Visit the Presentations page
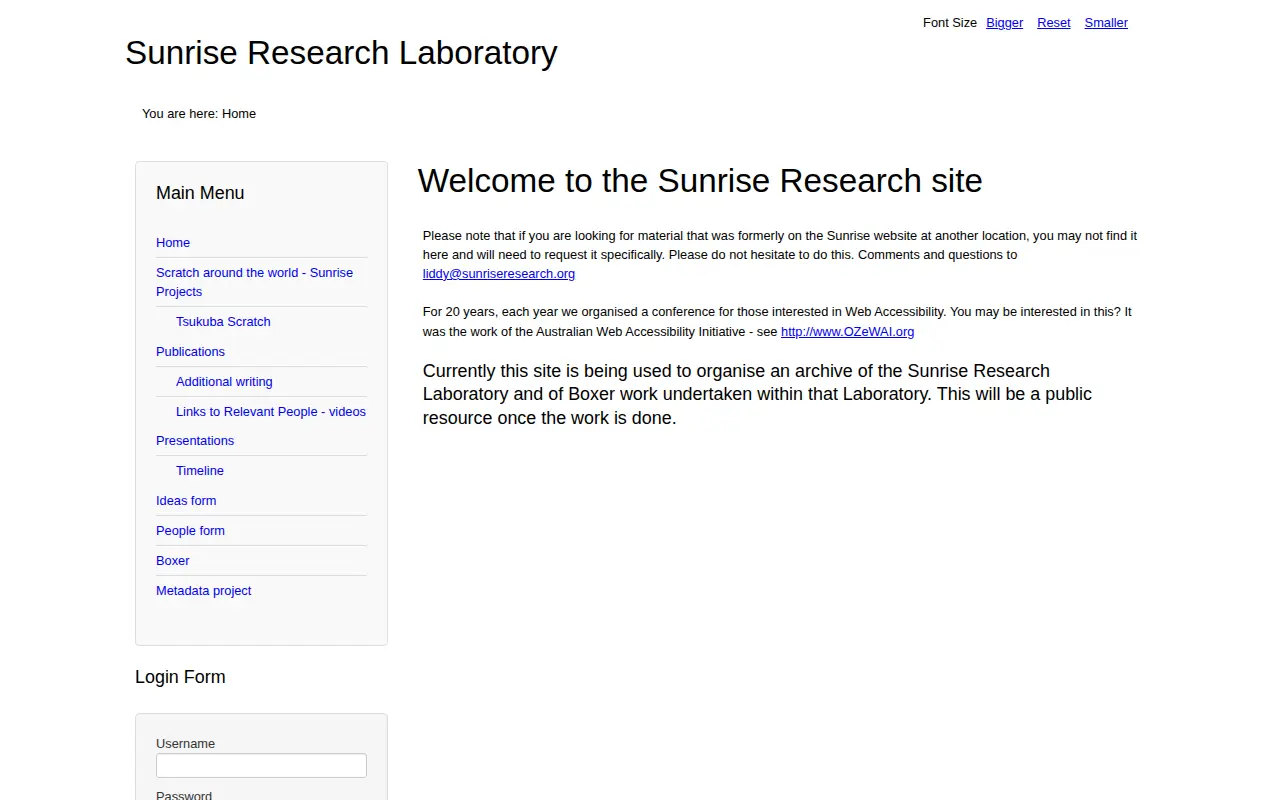The width and height of the screenshot is (1280, 800). [x=195, y=441]
